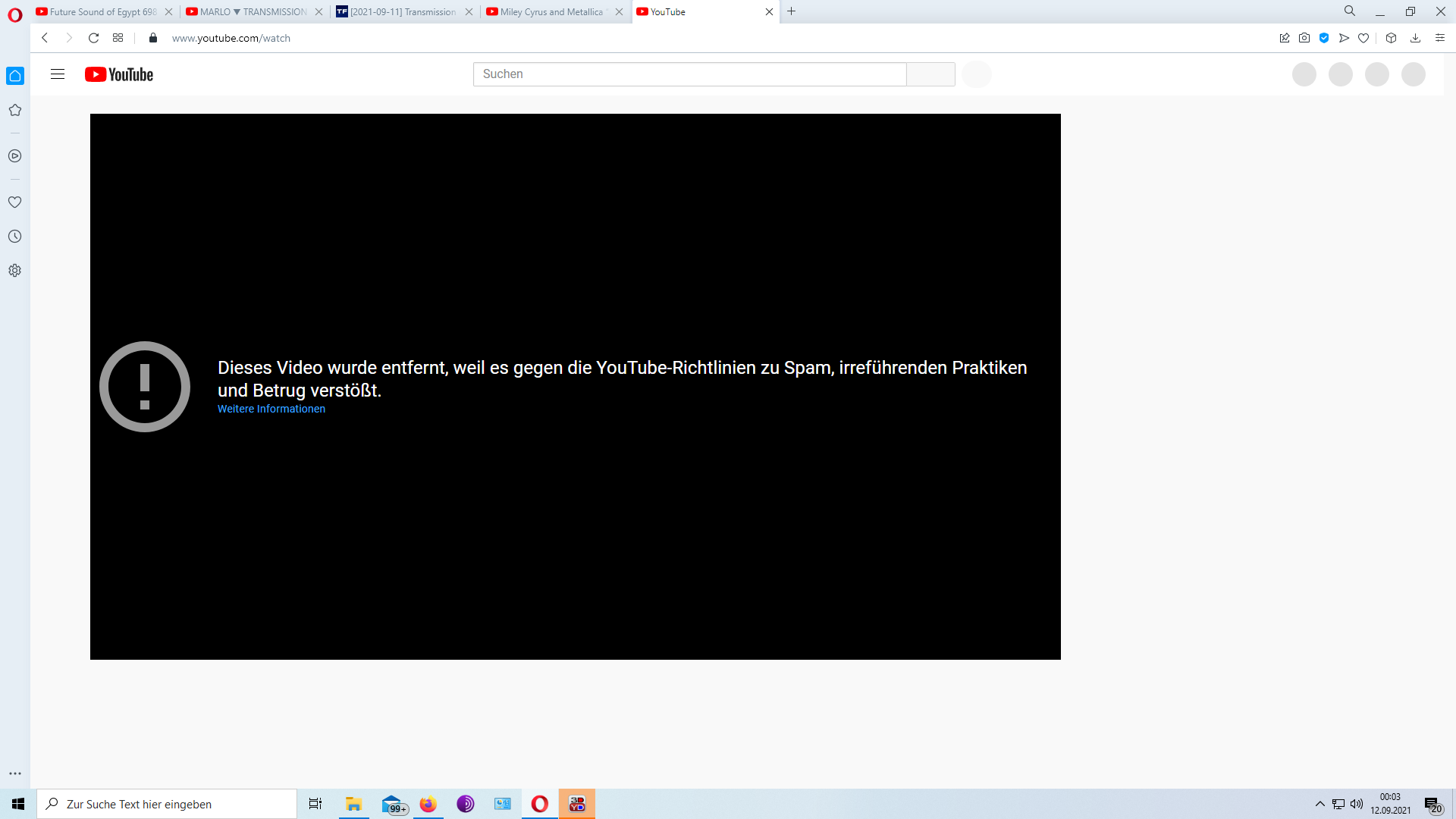Screen dimensions: 1456x819
Task: Click the Weitere Informationen link
Action: click(x=271, y=409)
